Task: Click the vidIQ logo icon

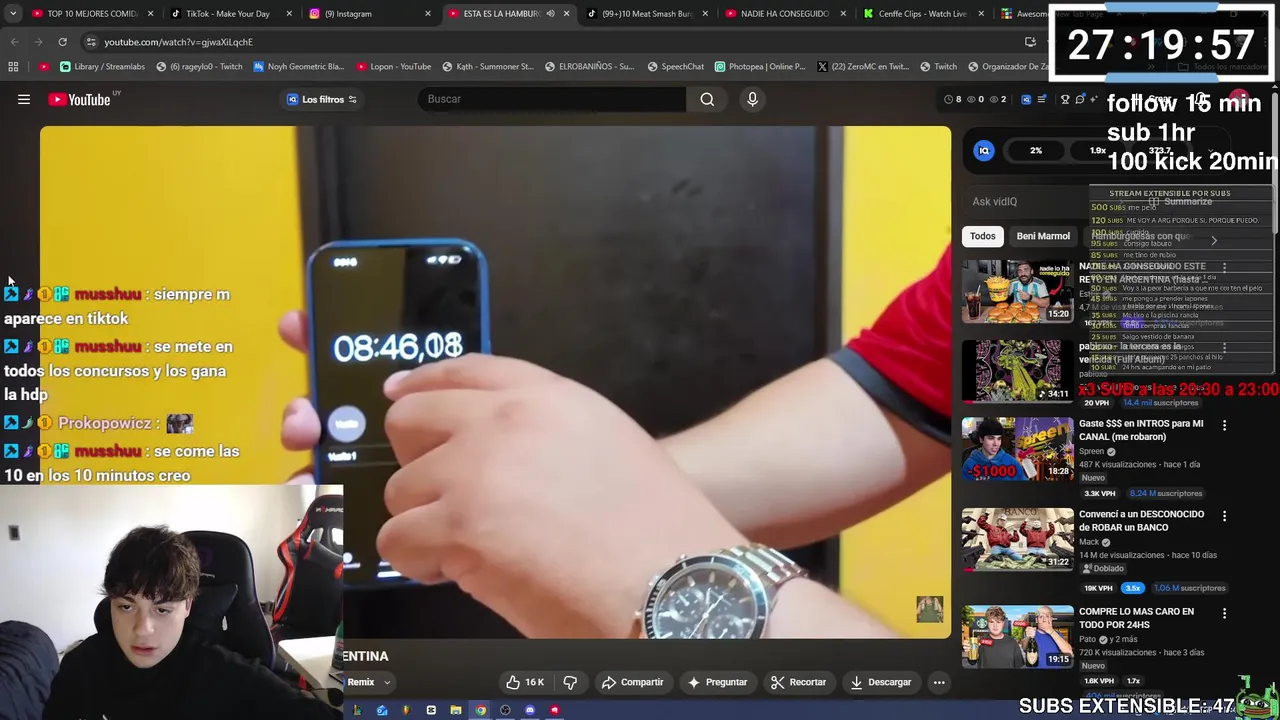Action: click(984, 151)
